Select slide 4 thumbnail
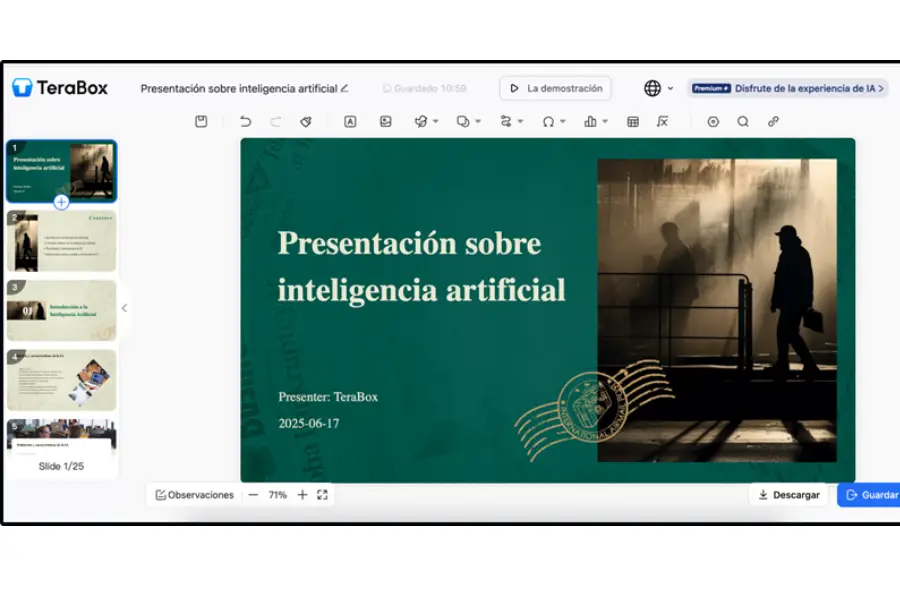The height and width of the screenshot is (600, 900). point(61,380)
